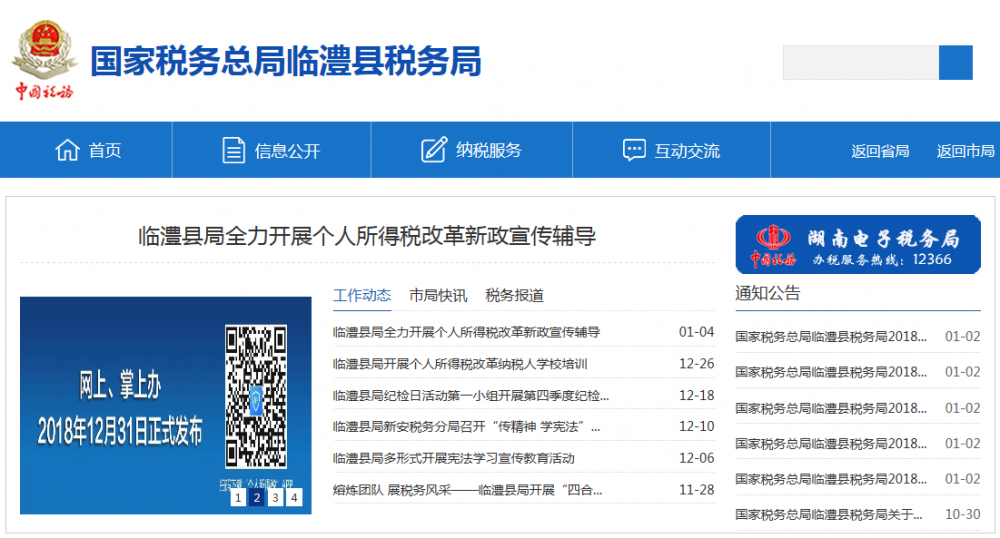Switch to the 税务报道 tab
Image resolution: width=1000 pixels, height=538 pixels.
514,295
